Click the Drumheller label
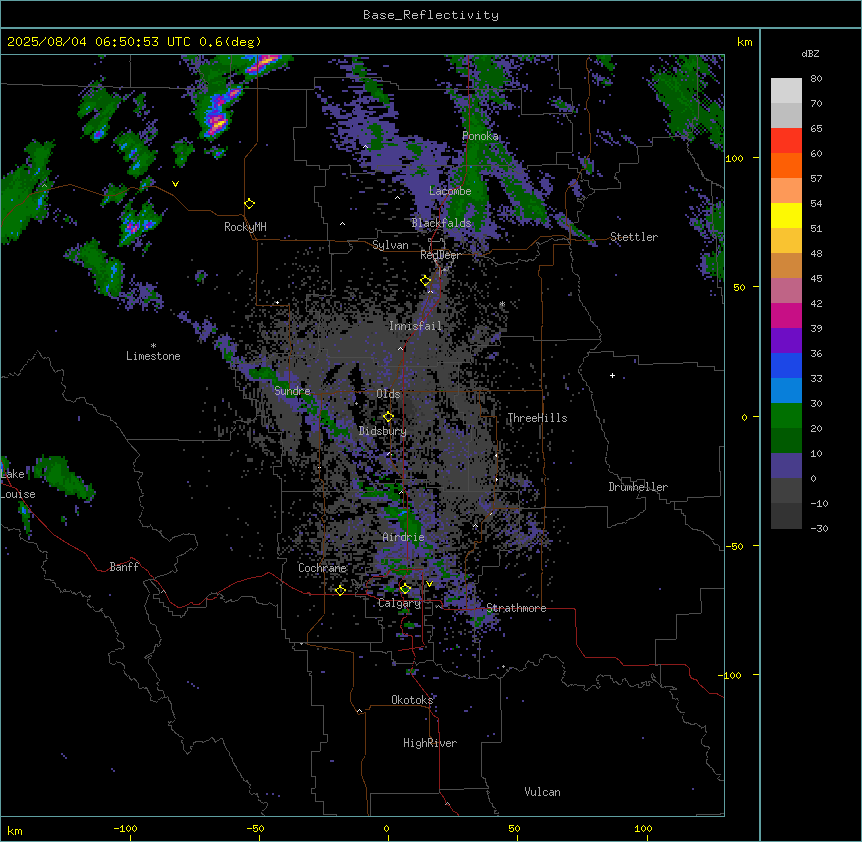862x842 pixels. (x=638, y=487)
